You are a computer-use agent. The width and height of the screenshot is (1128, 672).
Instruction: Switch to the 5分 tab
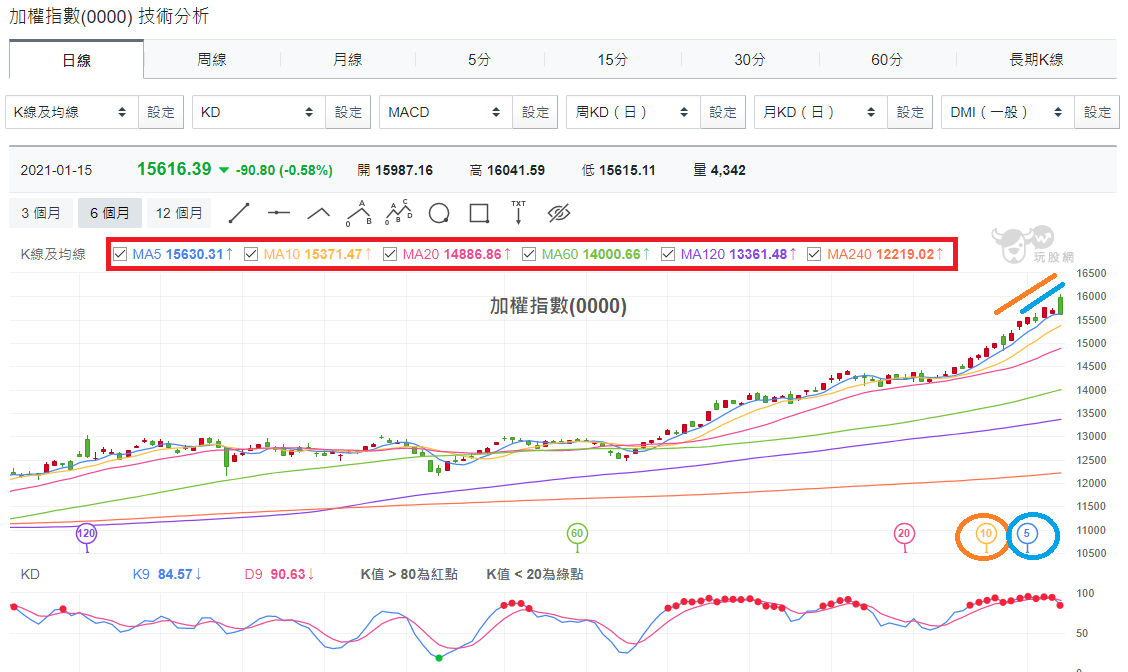tap(479, 60)
